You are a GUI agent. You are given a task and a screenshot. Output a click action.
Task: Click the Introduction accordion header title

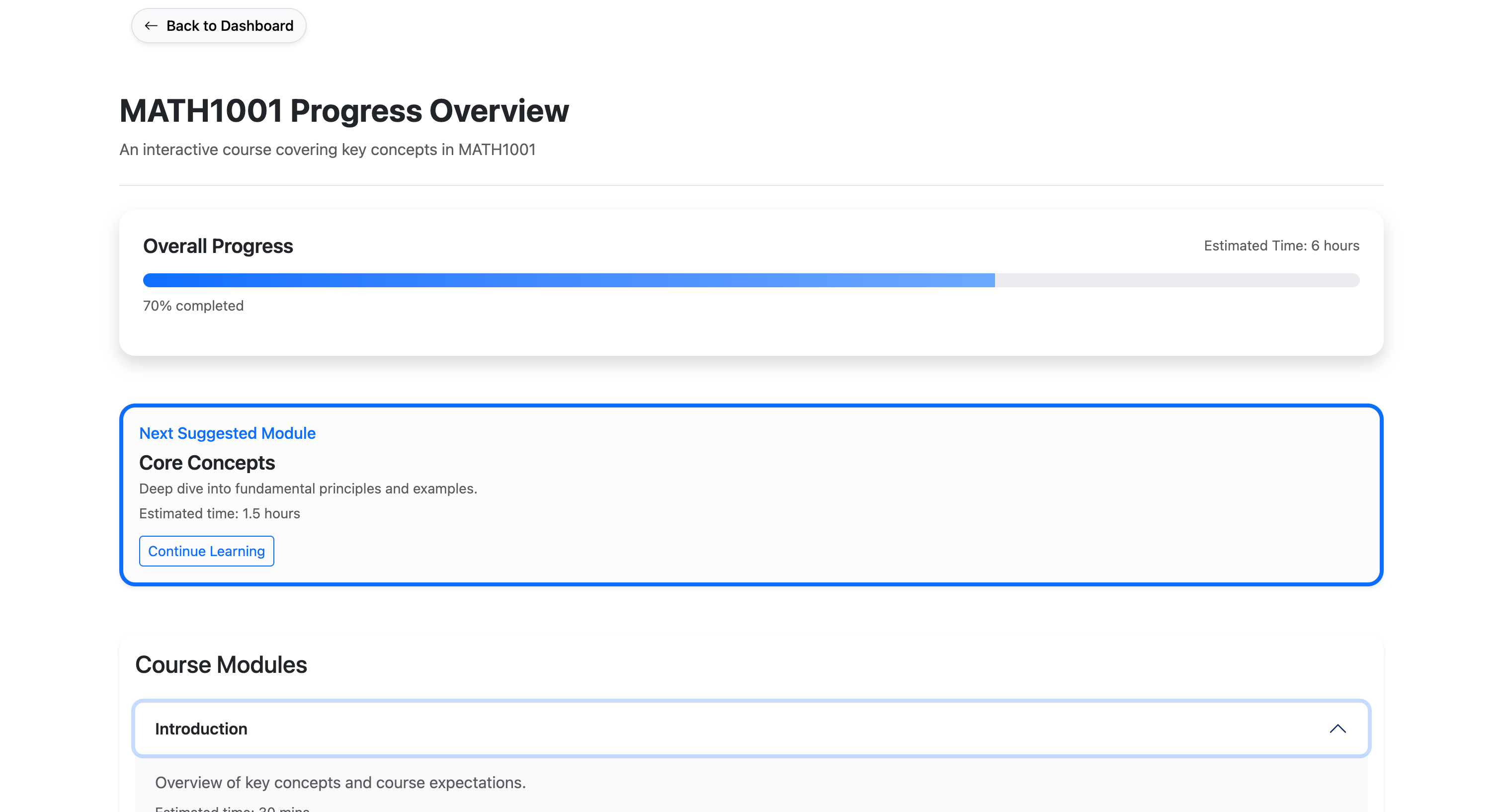[x=201, y=729]
